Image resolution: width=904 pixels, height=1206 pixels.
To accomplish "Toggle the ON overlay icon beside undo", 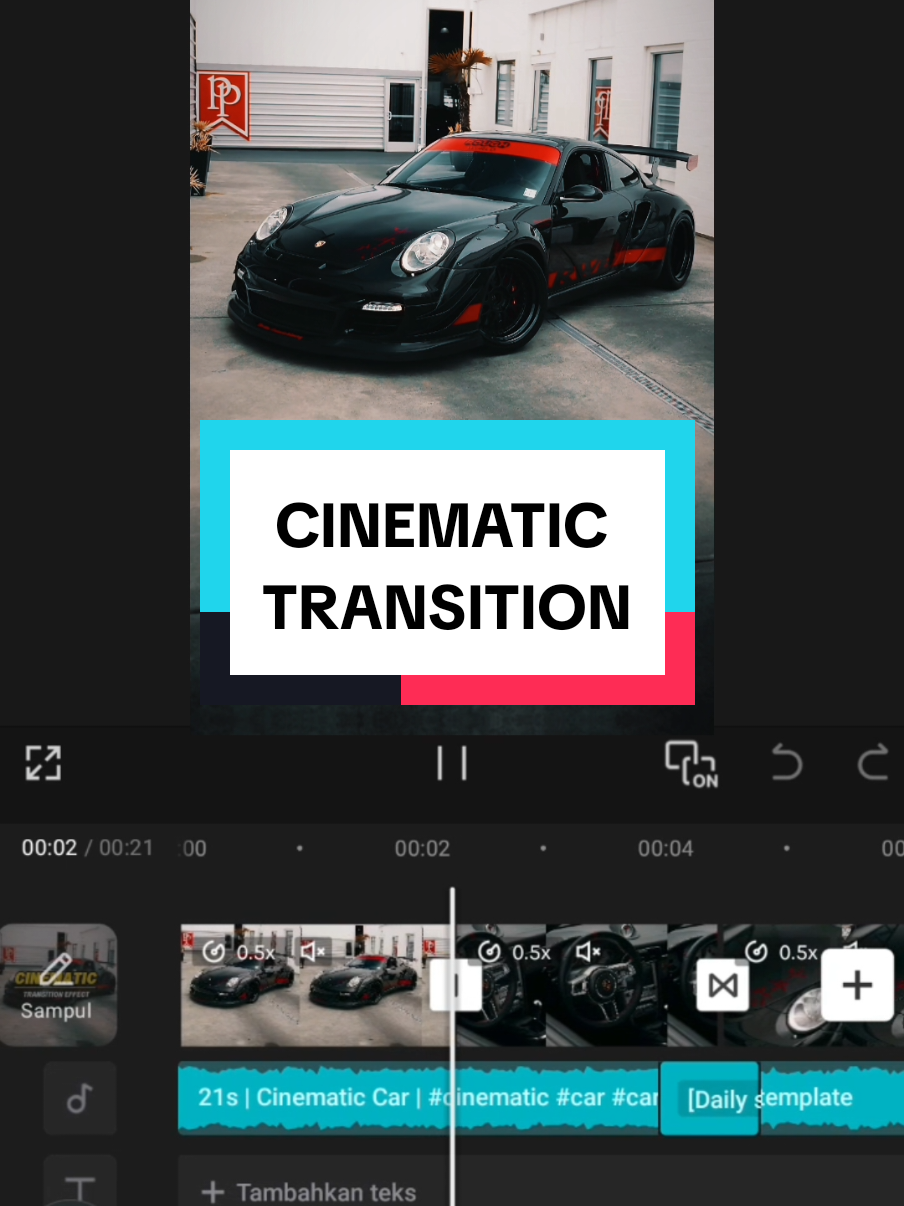I will coord(691,764).
